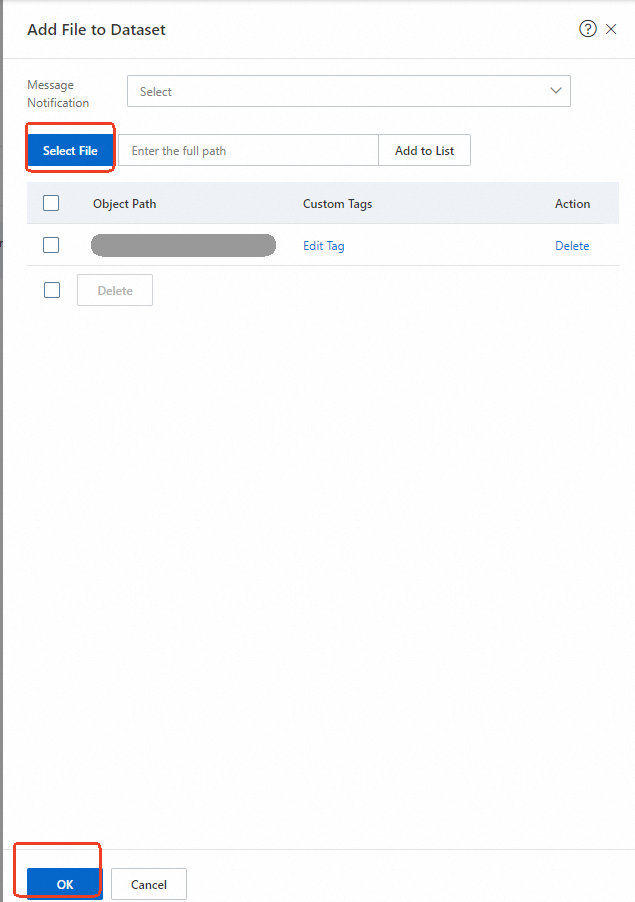Focus the Enter the full path field
This screenshot has height=902, width=635.
(x=248, y=150)
